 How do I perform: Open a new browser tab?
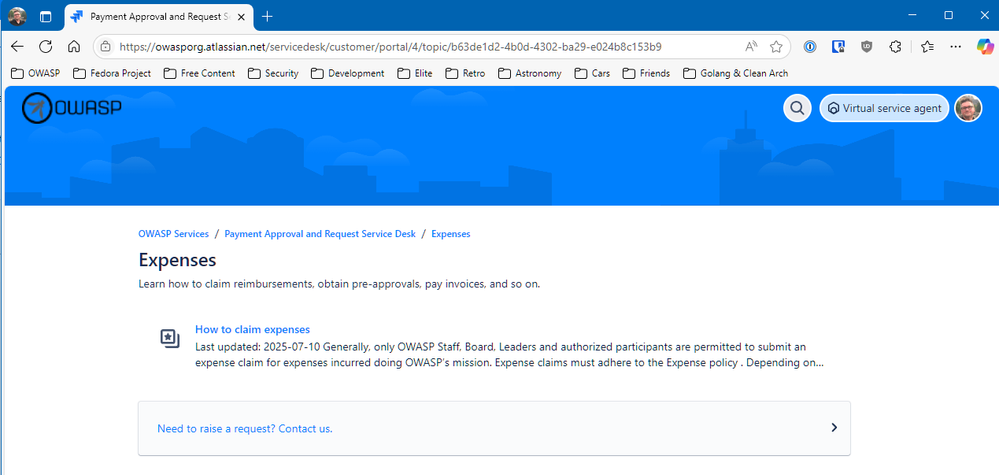tap(267, 17)
